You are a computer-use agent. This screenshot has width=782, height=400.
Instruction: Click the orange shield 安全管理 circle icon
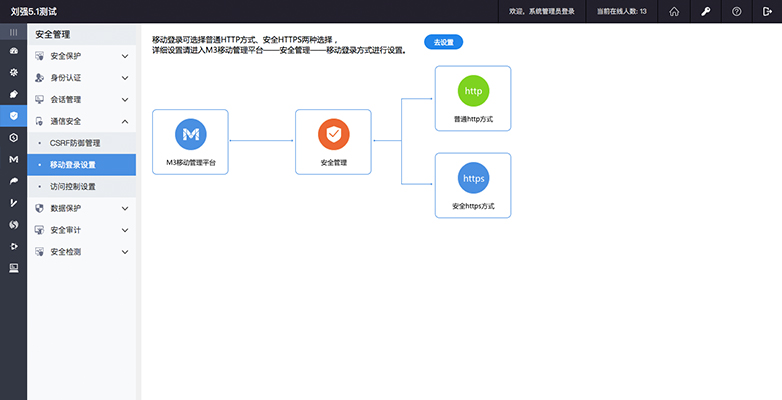334,134
